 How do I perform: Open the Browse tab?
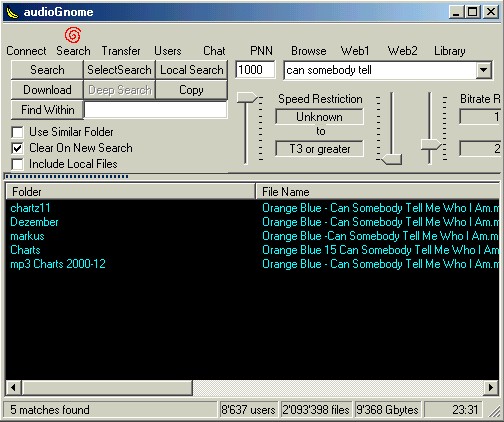point(309,51)
